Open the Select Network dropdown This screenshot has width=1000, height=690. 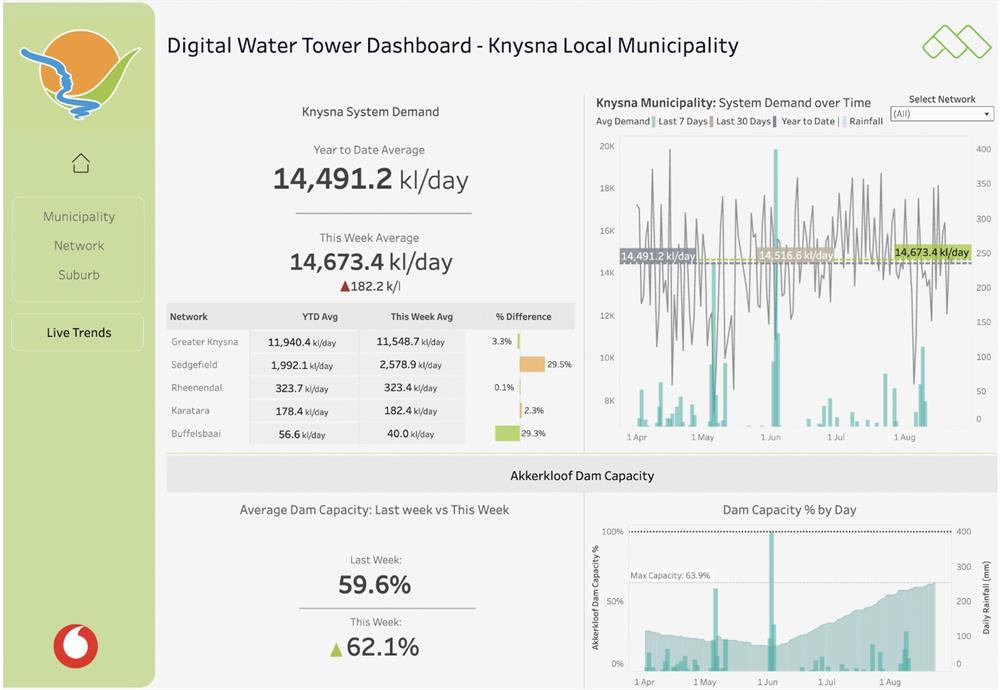[942, 114]
